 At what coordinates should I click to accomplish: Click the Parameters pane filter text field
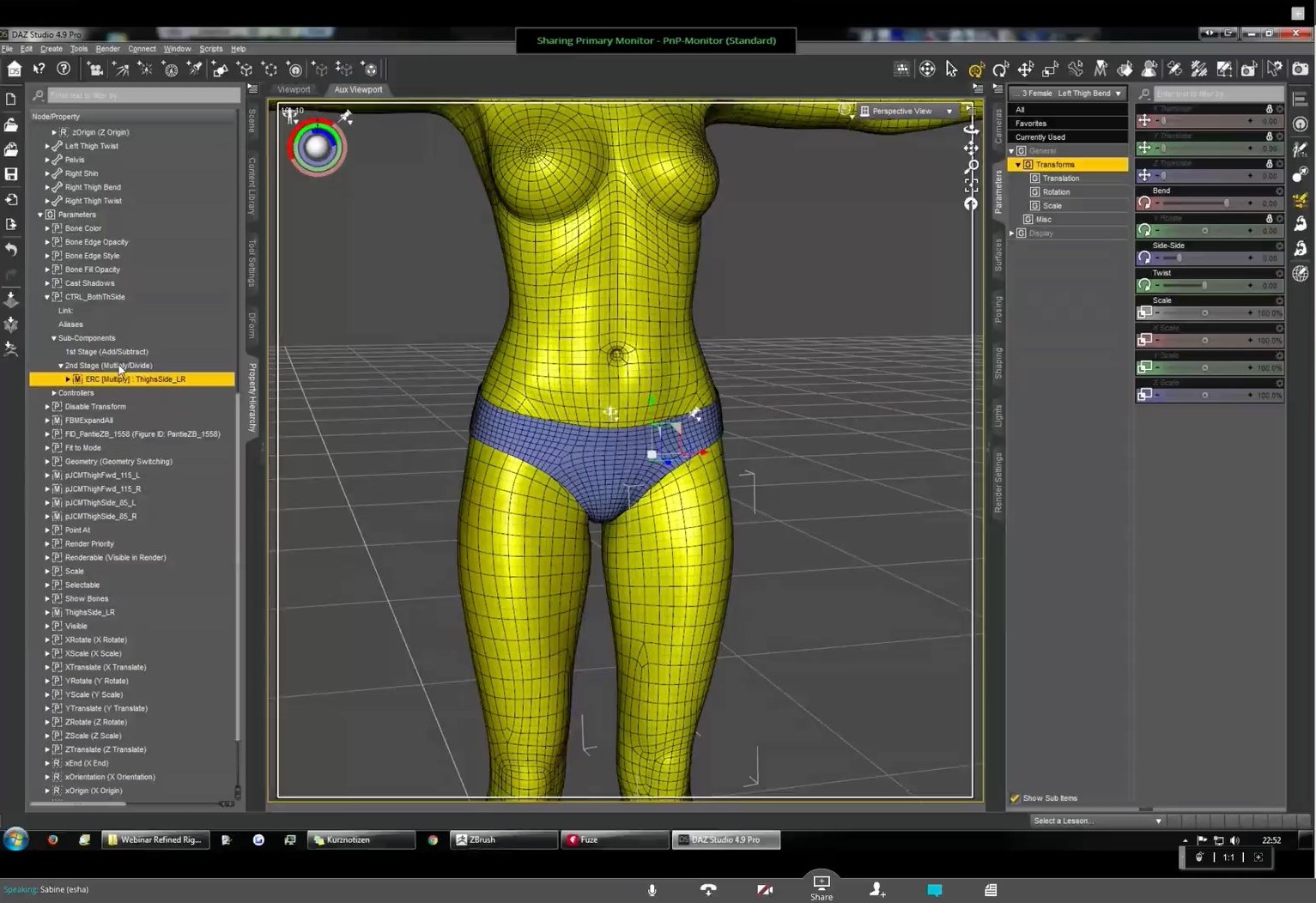tap(1218, 94)
